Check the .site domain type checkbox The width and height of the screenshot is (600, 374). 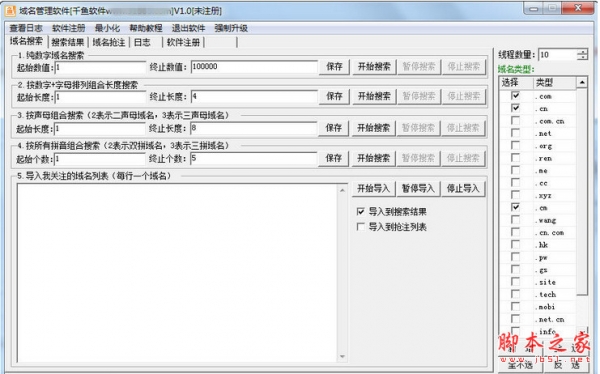point(515,282)
